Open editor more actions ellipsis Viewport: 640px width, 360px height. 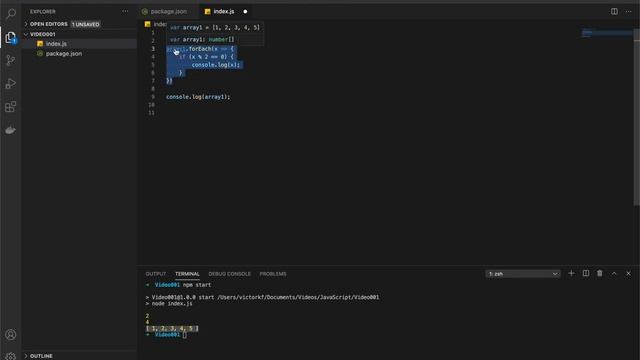pos(629,11)
